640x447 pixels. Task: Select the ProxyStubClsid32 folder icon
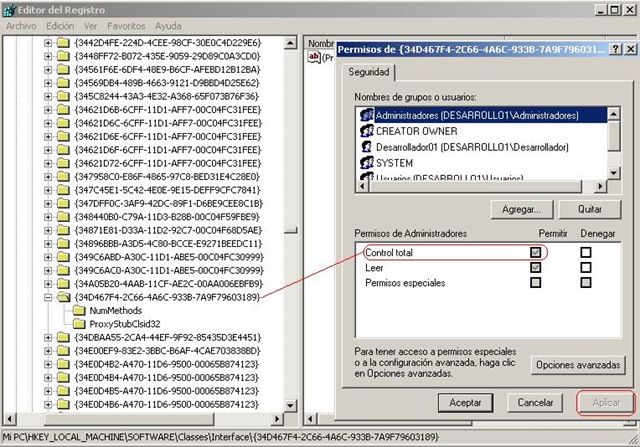79,323
